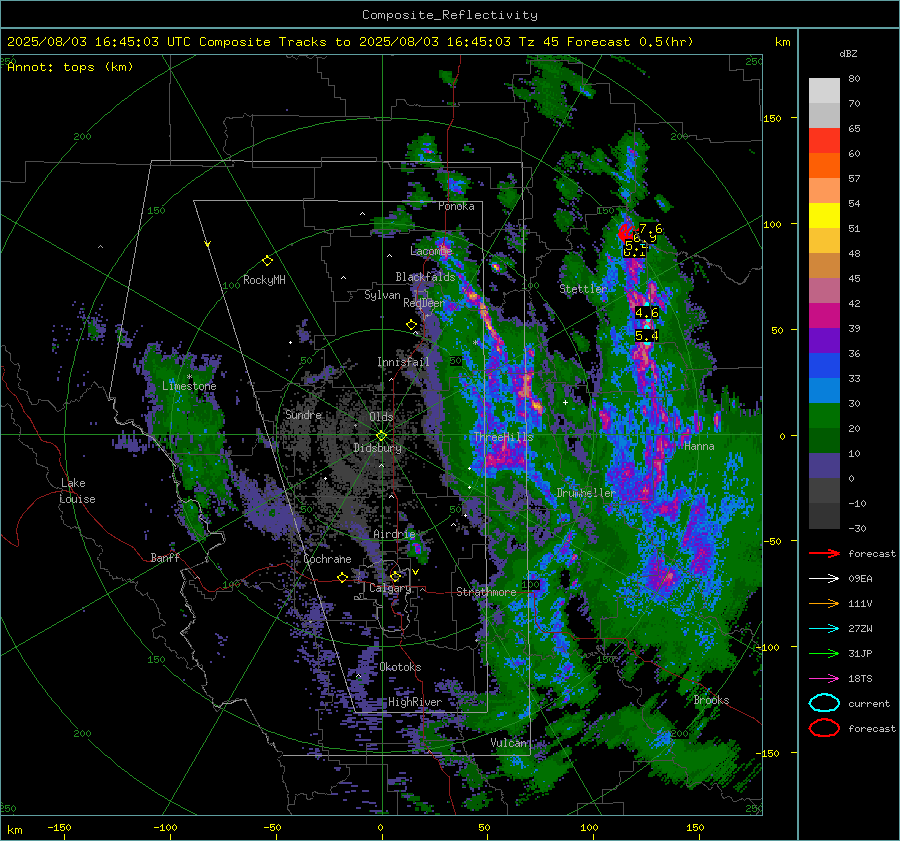
Task: Select the royal blue swatch near label 36
Action: pos(824,366)
